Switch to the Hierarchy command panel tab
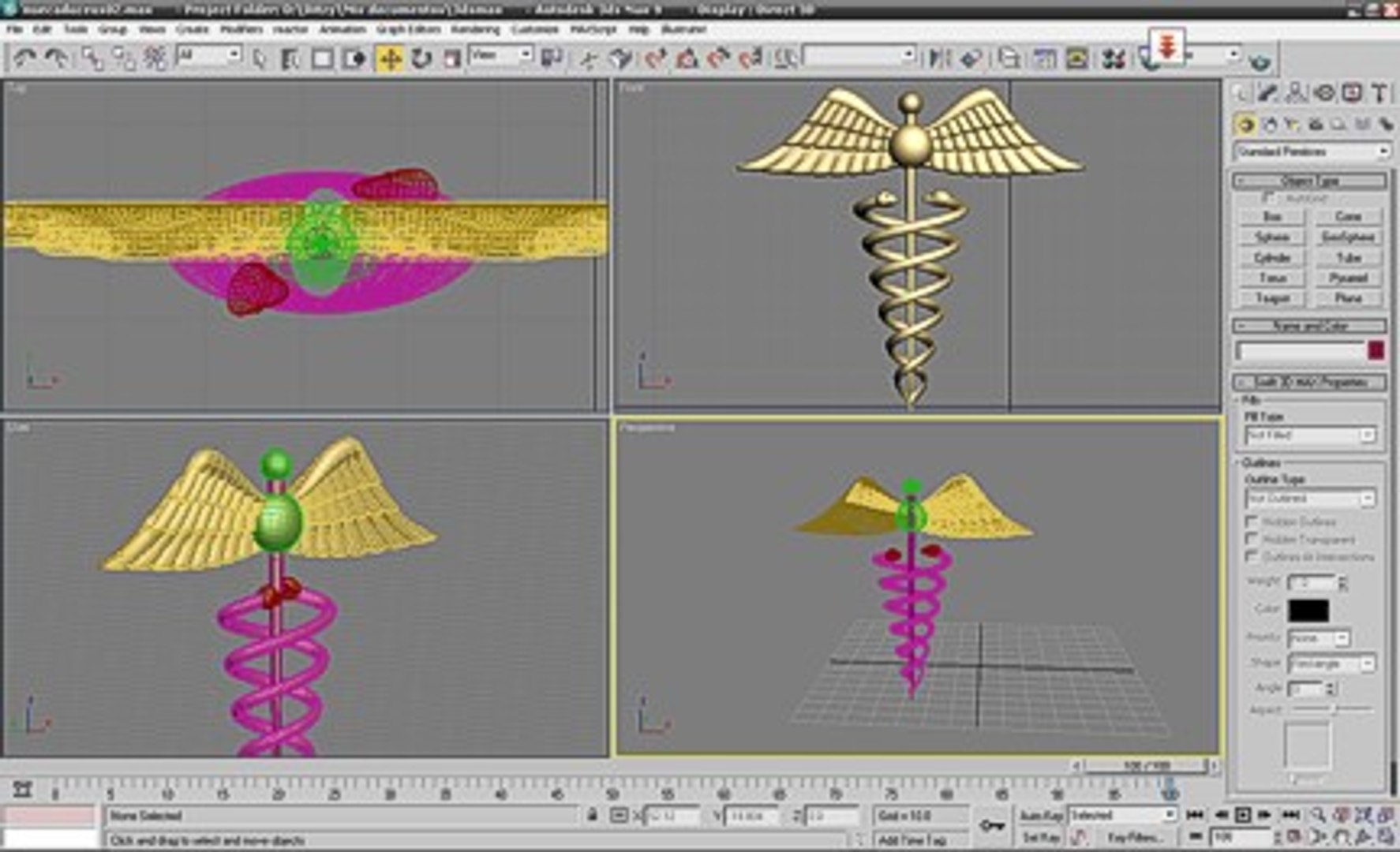Viewport: 1400px width, 852px height. coord(1297,93)
